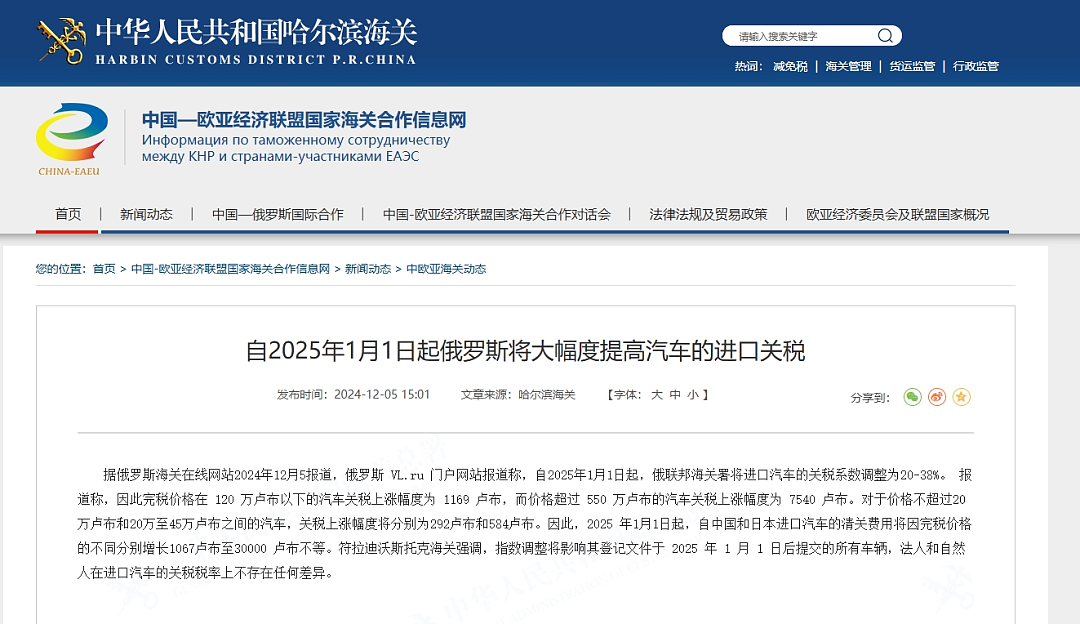The image size is (1080, 624).
Task: Open hot word 海关管理
Action: pos(848,66)
